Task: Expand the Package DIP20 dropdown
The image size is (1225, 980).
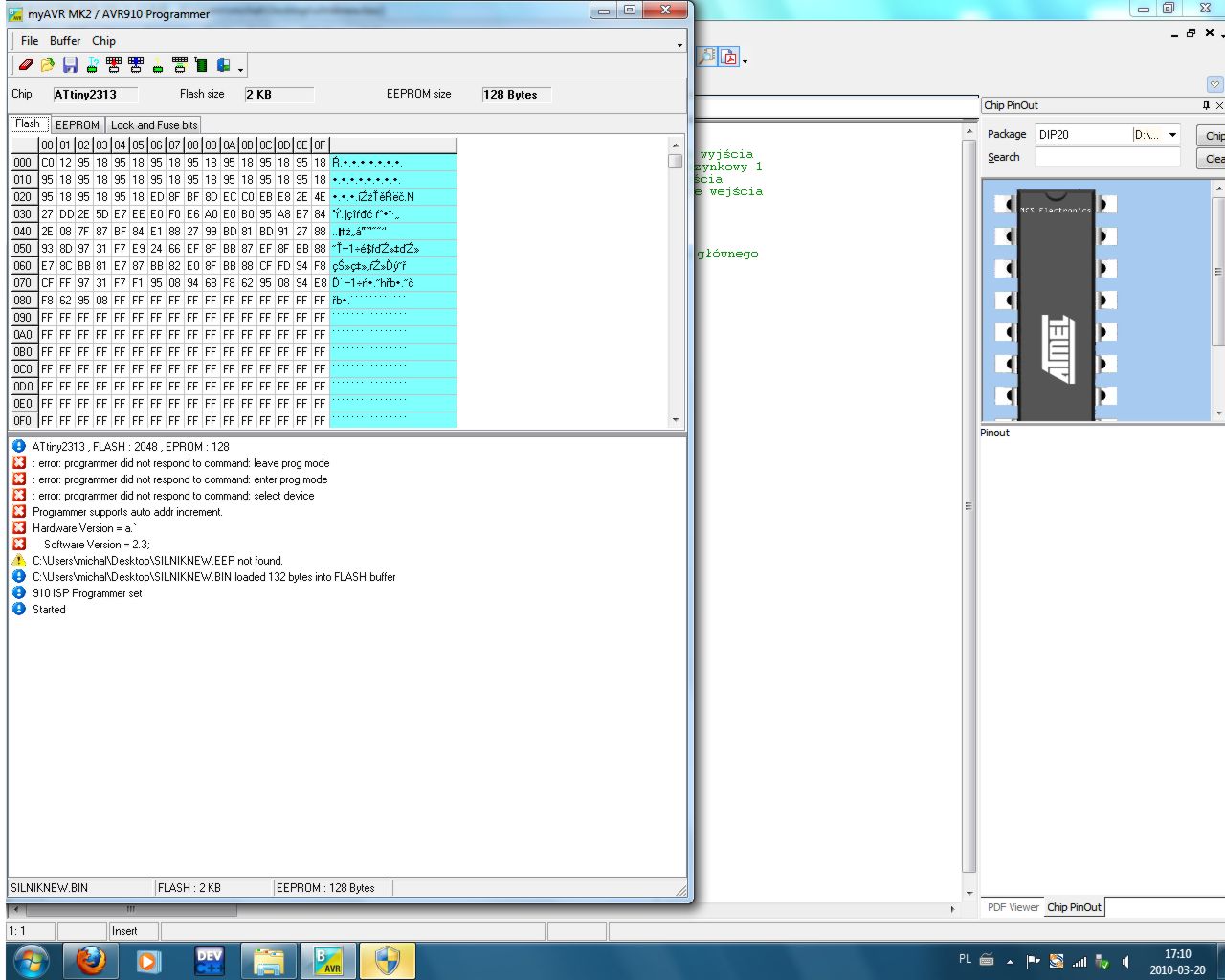Action: pos(1172,135)
